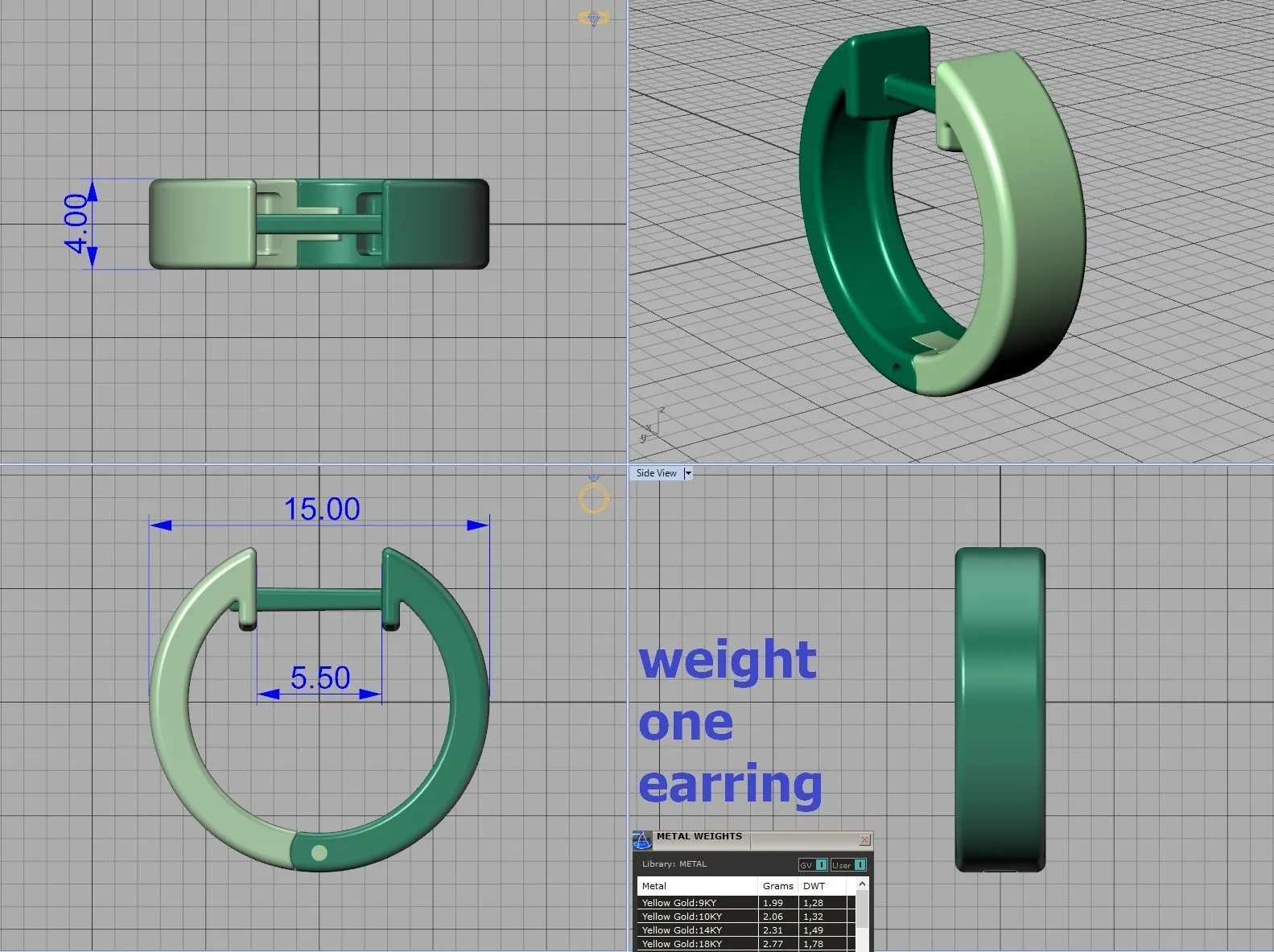
Task: Select the Yellow Gold:18KY row
Action: click(697, 944)
